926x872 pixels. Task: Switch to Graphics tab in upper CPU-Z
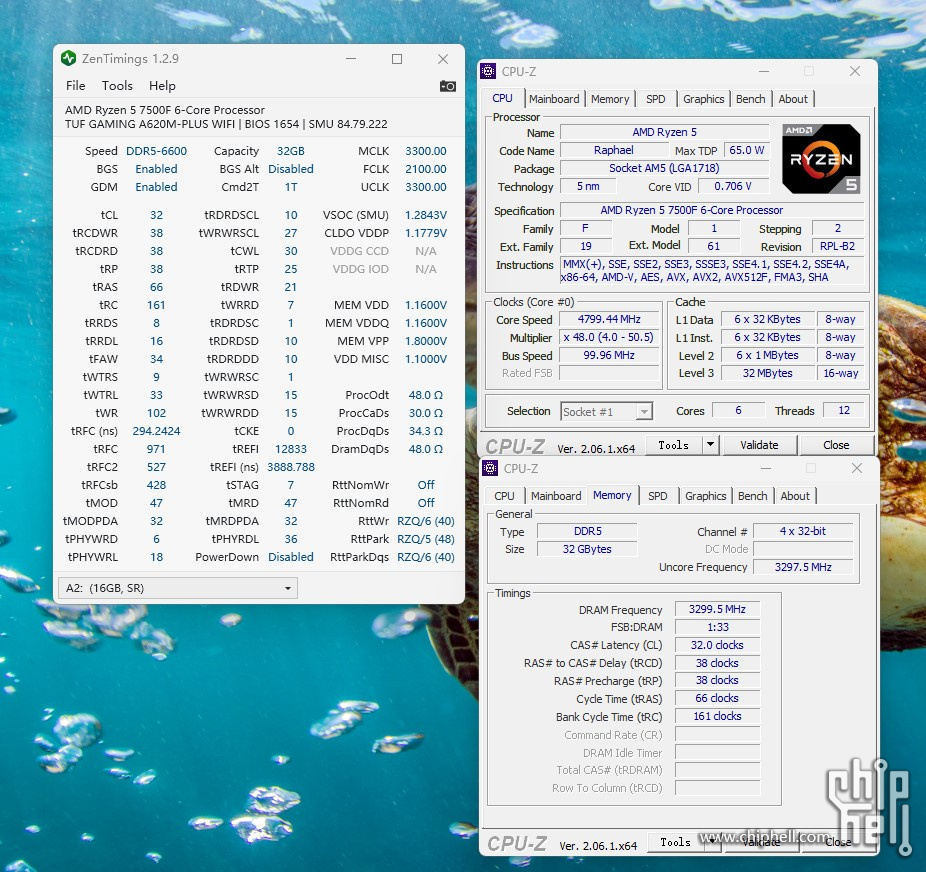click(x=703, y=99)
